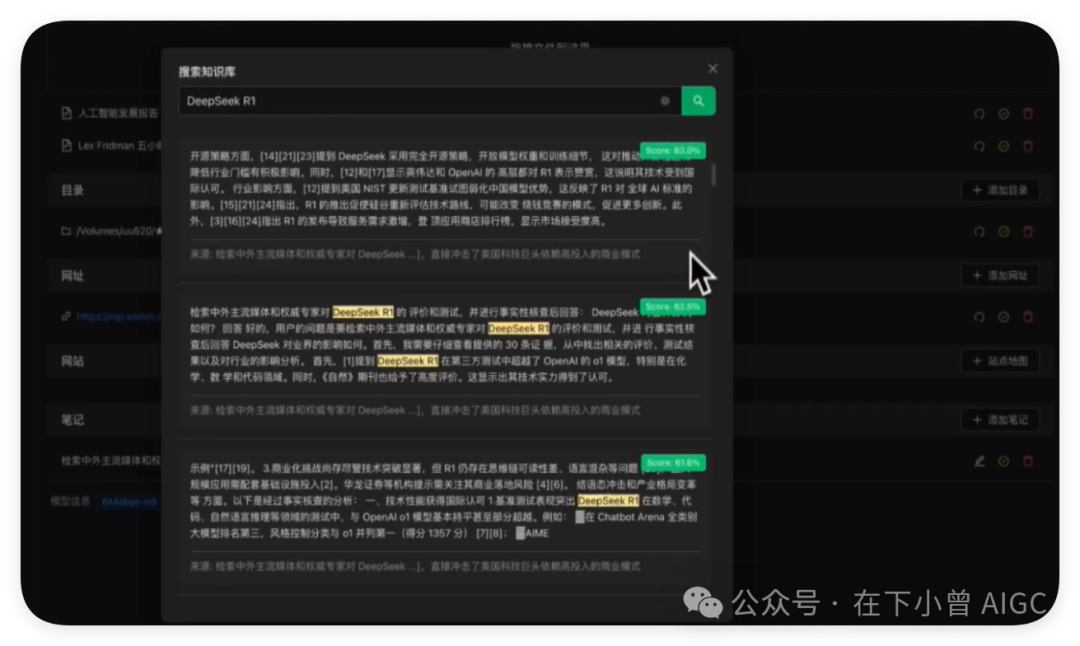The height and width of the screenshot is (646, 1080).
Task: Click the 网址 section header
Action: click(72, 275)
